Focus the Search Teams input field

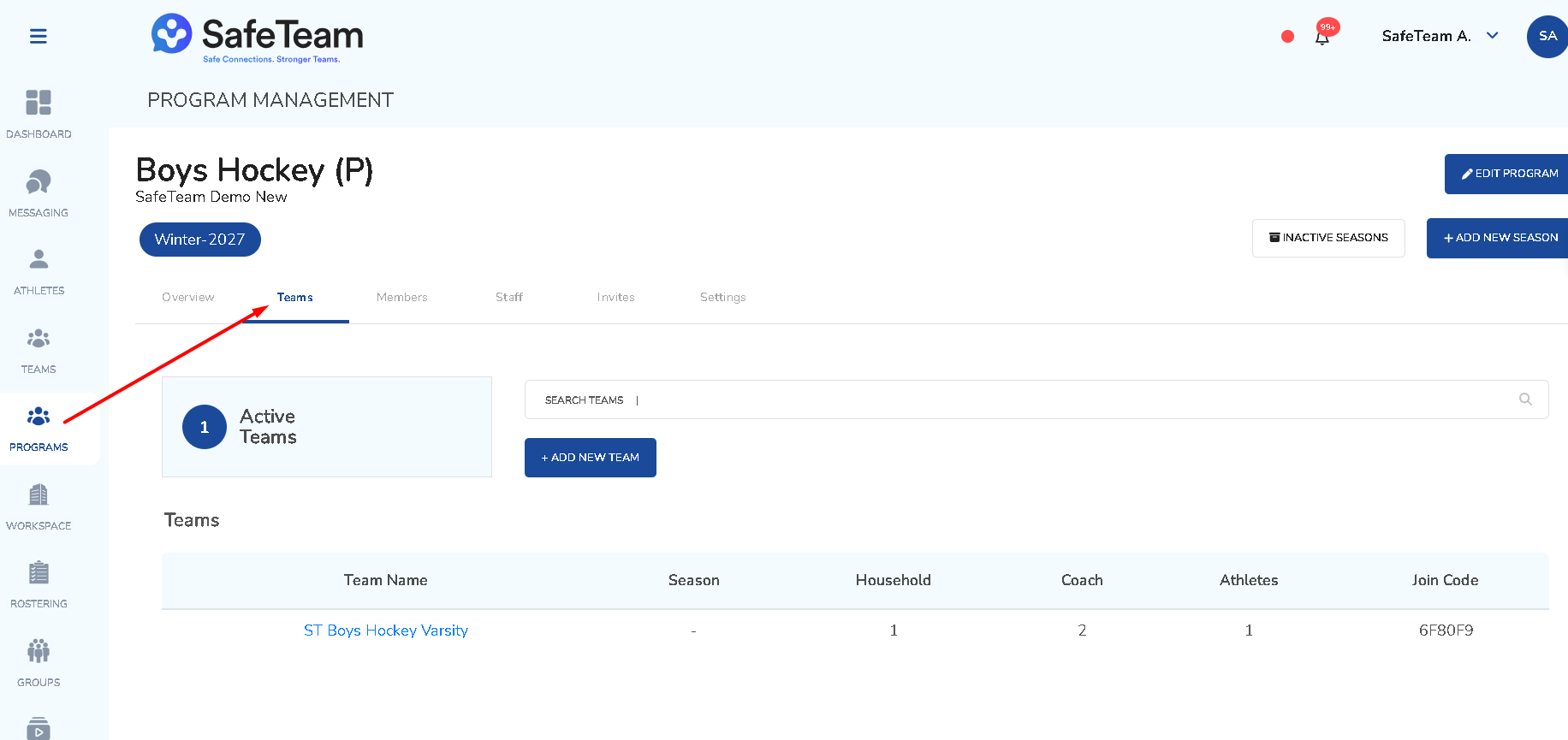1036,400
